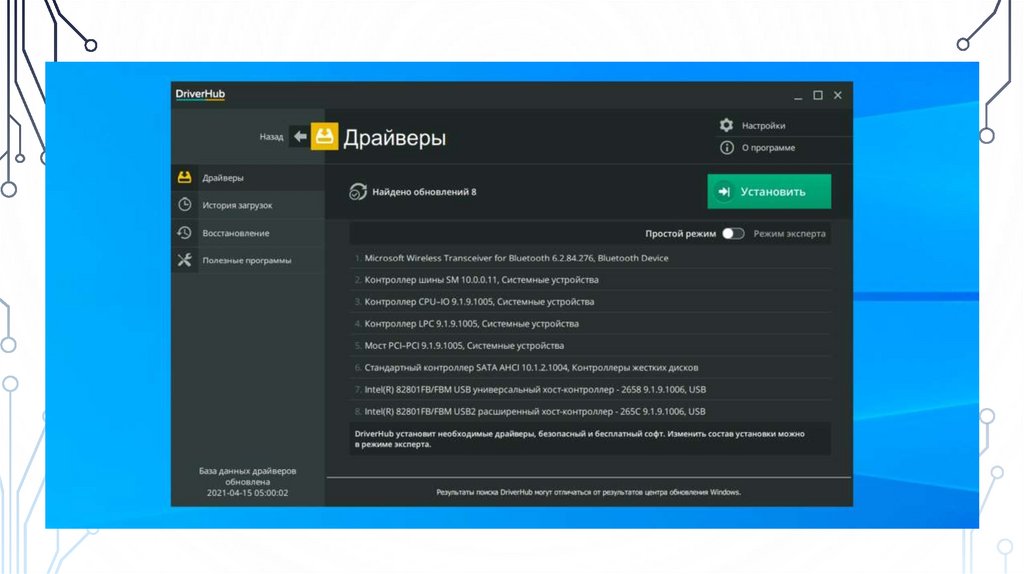
Task: Click the Найдено обновлений 8 text
Action: 424,191
